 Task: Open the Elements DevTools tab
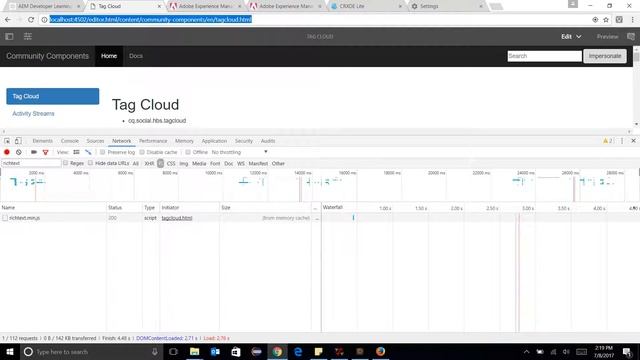click(42, 141)
